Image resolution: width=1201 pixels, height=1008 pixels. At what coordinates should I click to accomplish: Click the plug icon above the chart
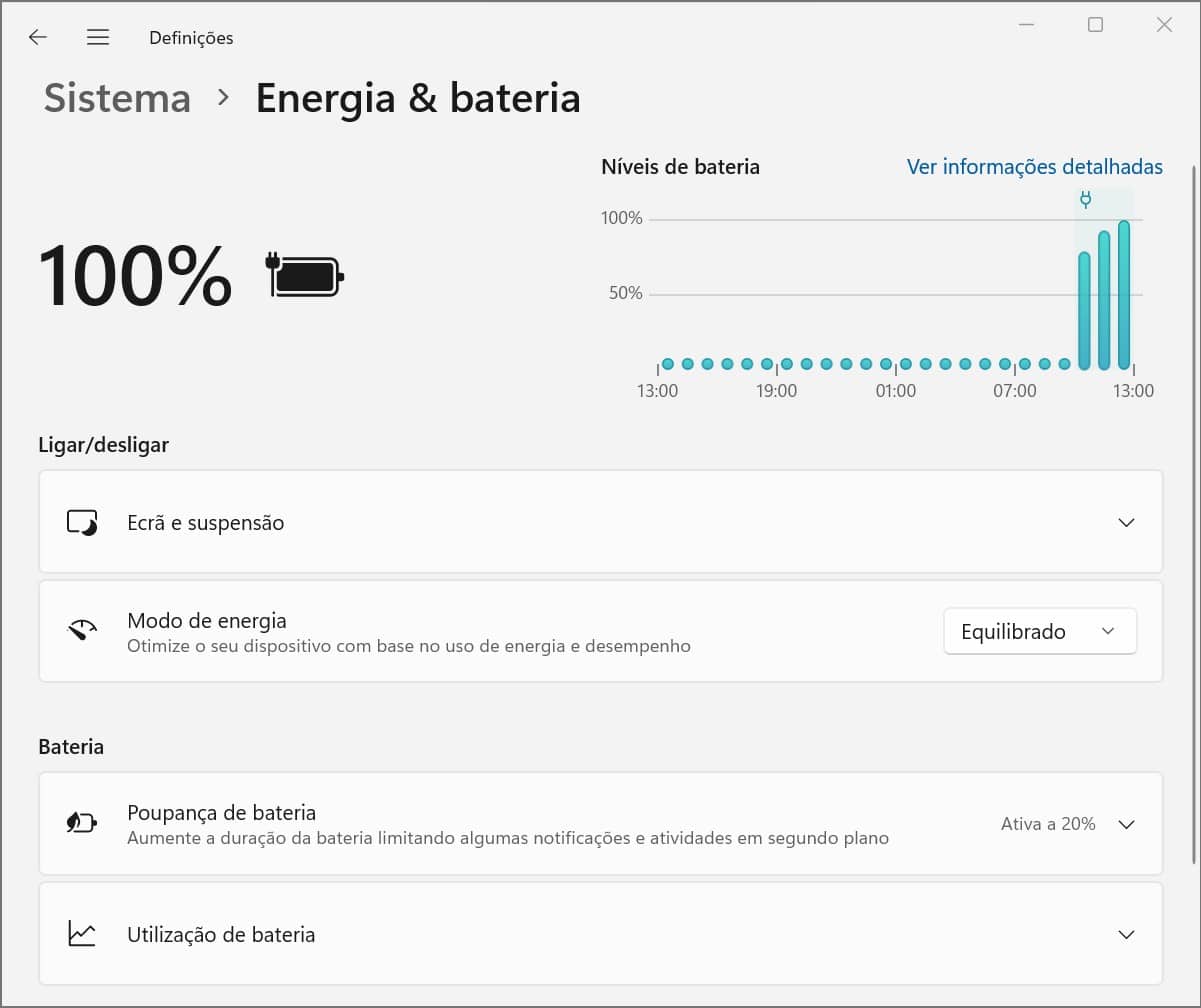(x=1085, y=200)
